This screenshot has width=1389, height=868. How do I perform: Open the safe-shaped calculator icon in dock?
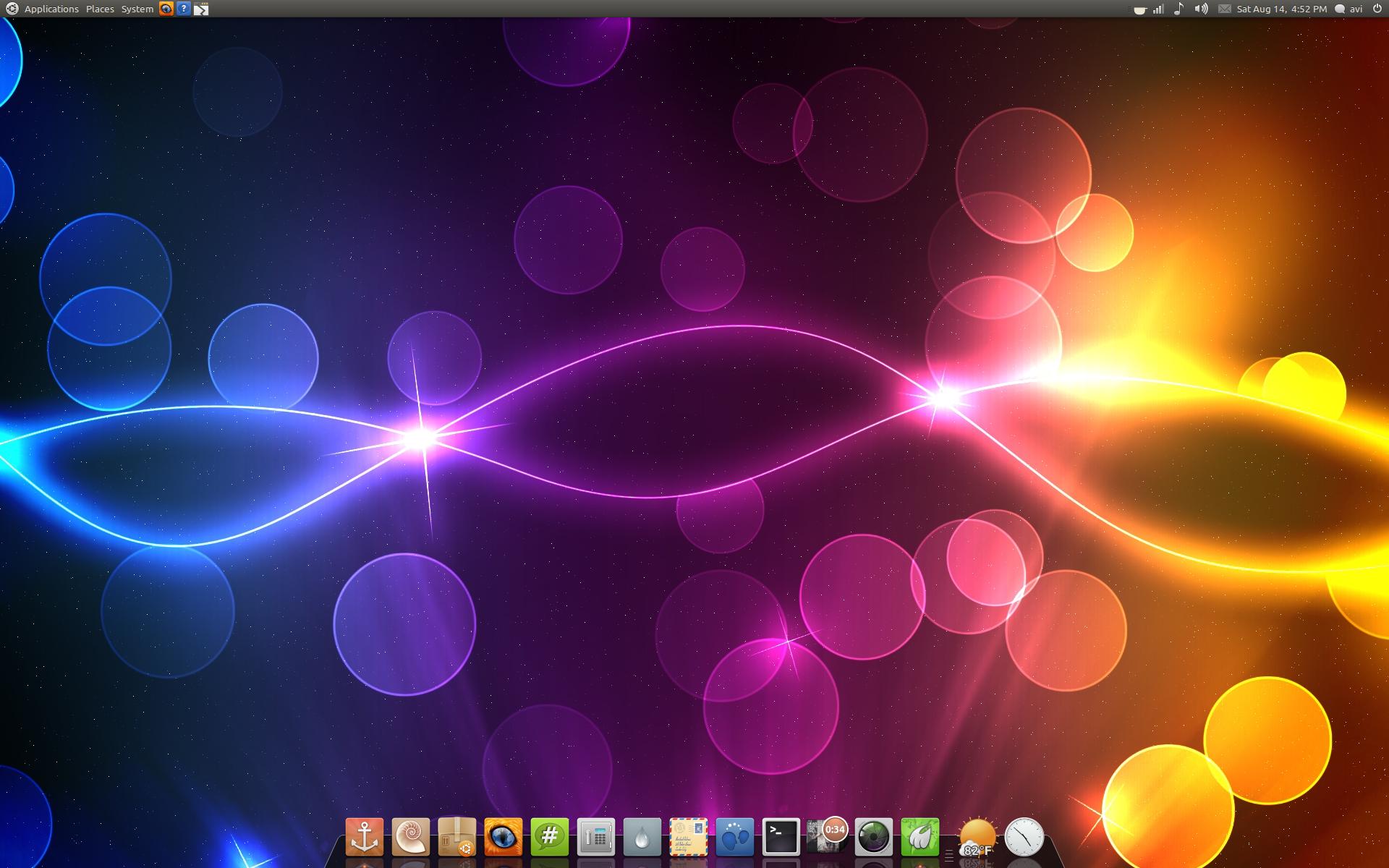click(x=595, y=837)
